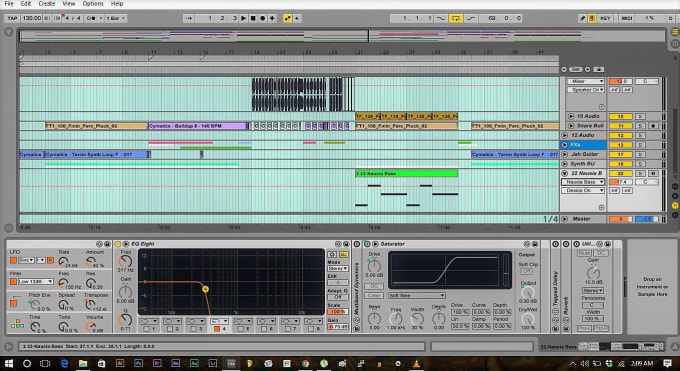
Task: Open the 1 Bar quantization menu
Action: tap(116, 18)
